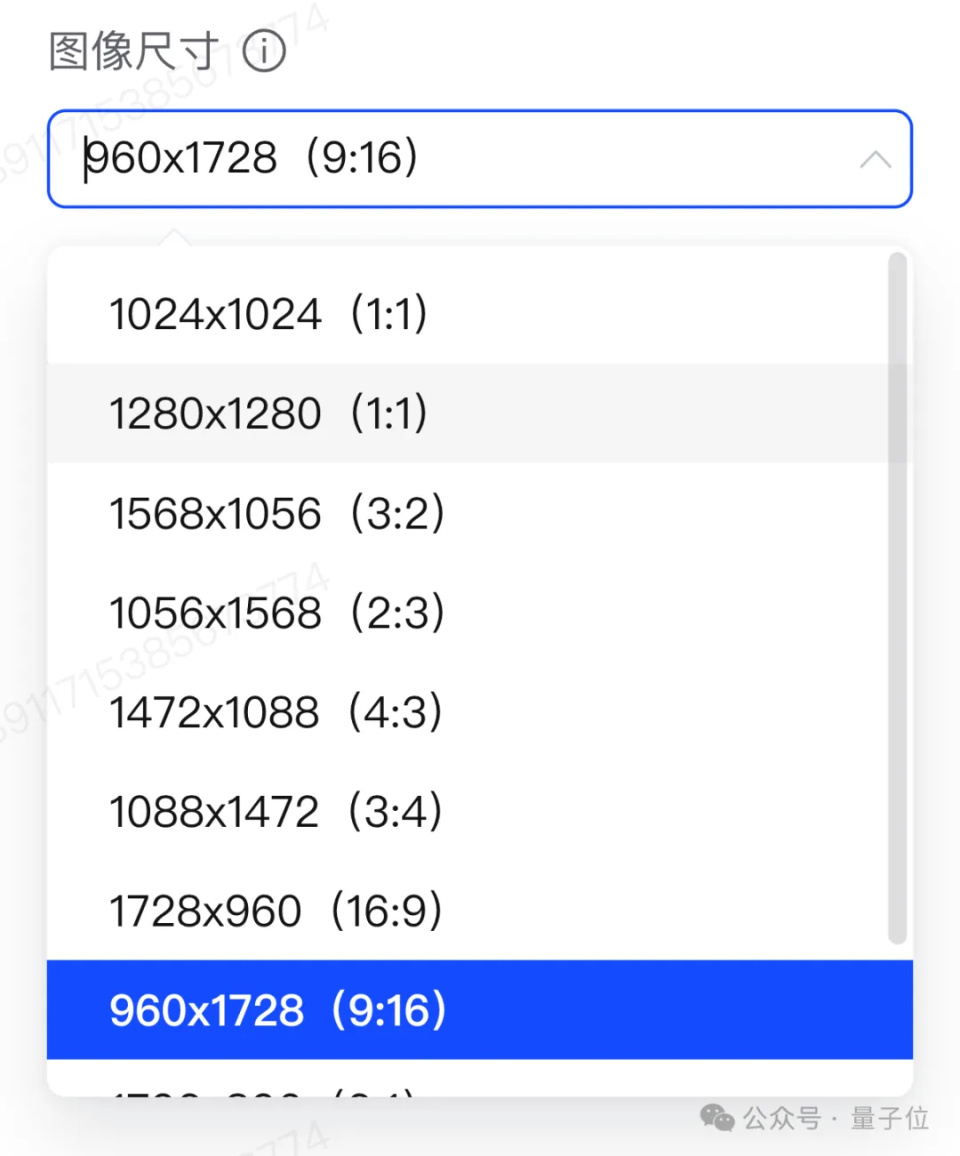Click the (1:1) ratio text of 1024x1024
Image resolution: width=960 pixels, height=1156 pixels.
(x=388, y=315)
